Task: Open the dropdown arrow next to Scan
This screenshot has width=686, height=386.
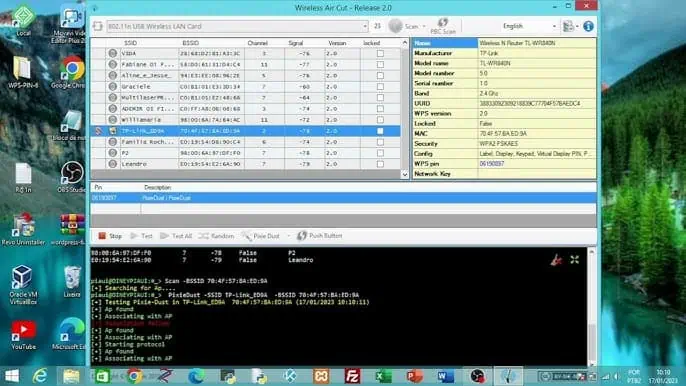Action: point(424,26)
